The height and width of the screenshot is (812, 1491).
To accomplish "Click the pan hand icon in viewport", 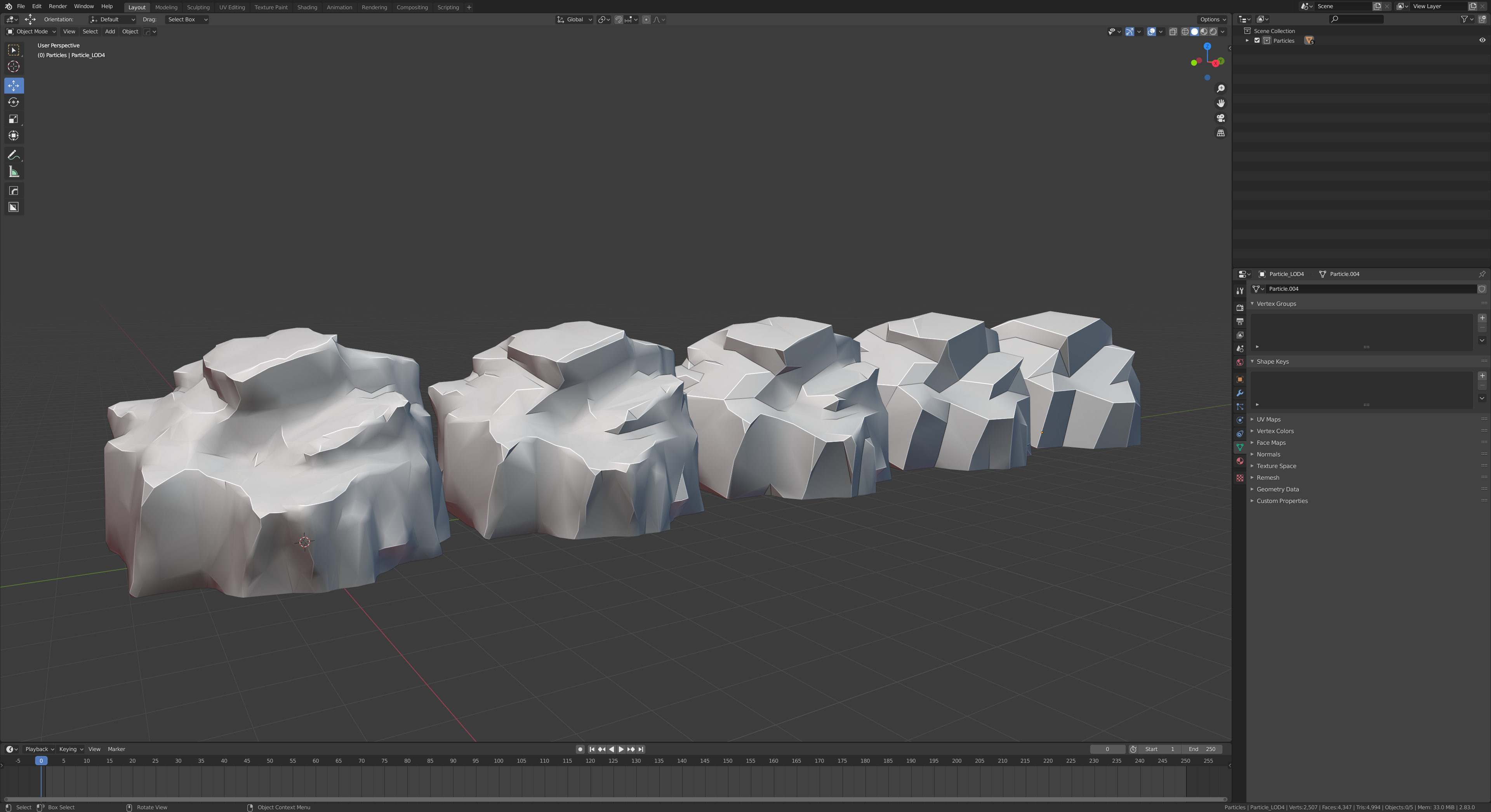I will click(x=1221, y=104).
